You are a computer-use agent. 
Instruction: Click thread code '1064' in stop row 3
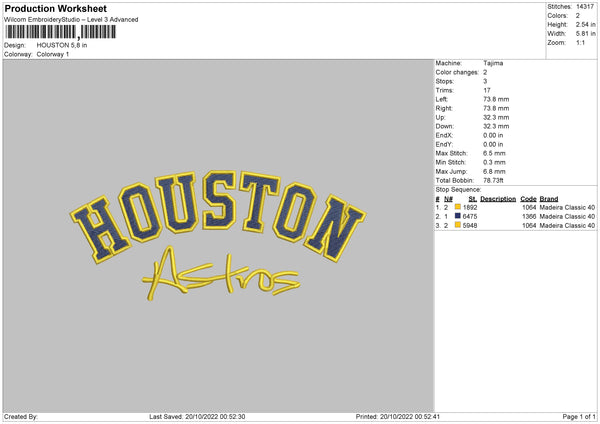pos(529,226)
